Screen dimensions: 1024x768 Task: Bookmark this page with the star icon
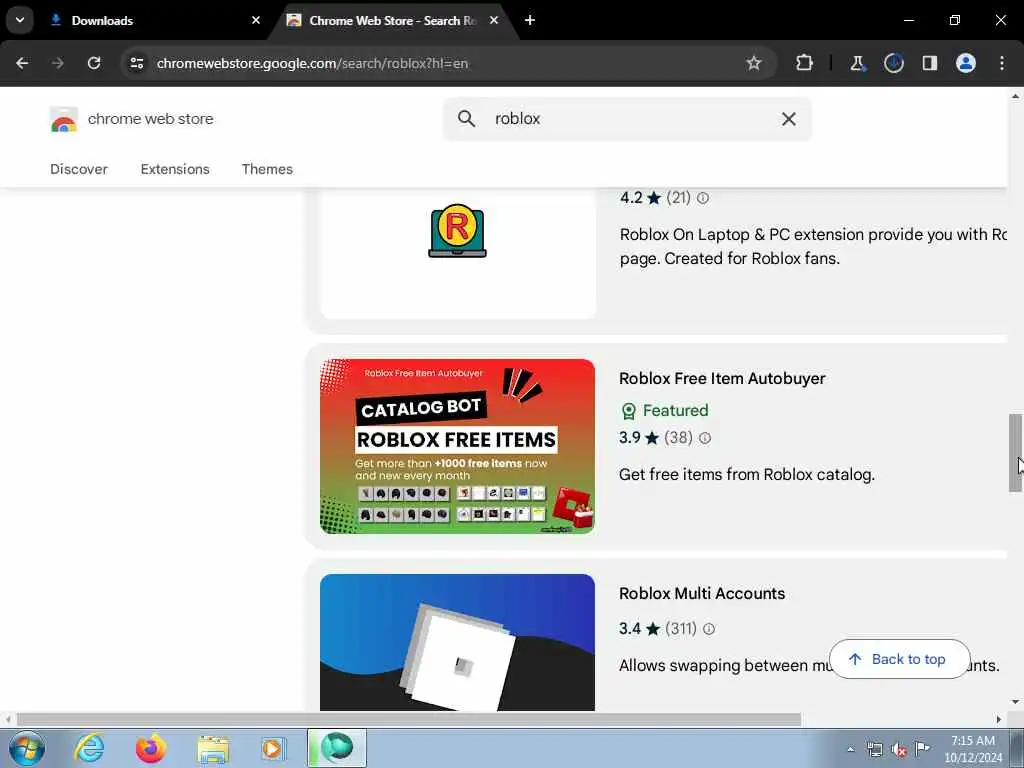[x=754, y=63]
